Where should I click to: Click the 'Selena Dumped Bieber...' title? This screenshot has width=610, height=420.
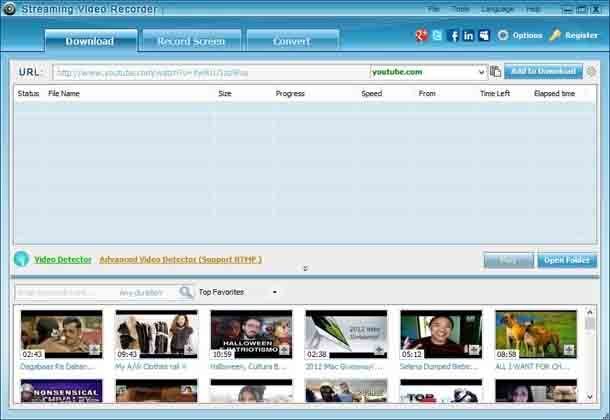coord(438,366)
